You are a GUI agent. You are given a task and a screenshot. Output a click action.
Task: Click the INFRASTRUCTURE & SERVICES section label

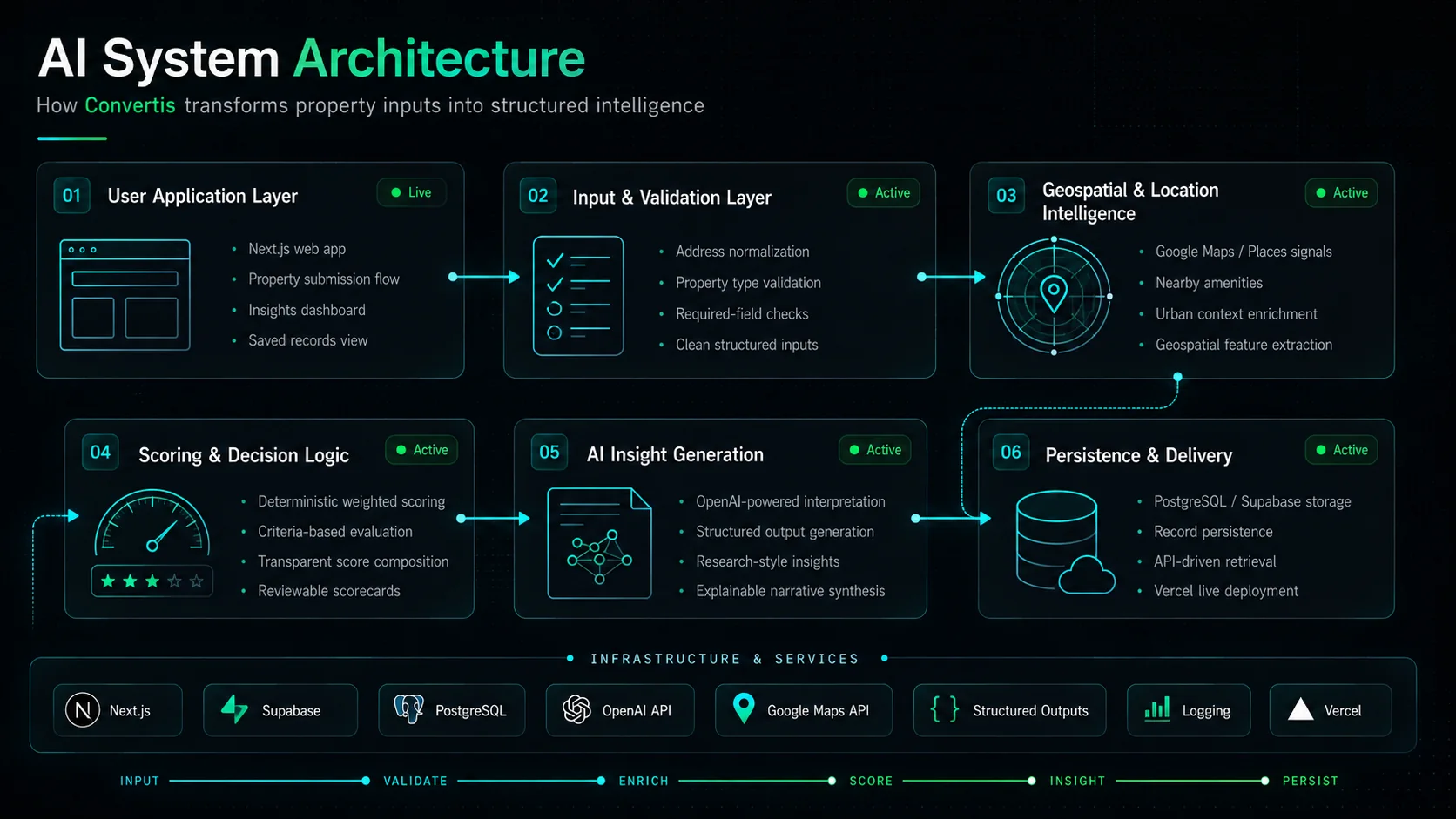tap(725, 659)
